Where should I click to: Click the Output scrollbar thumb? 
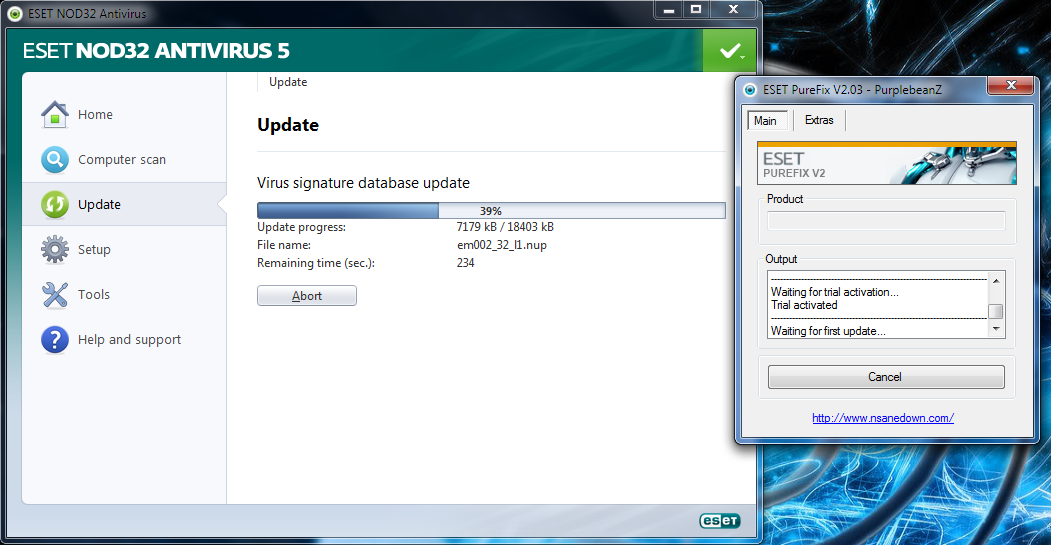point(996,311)
